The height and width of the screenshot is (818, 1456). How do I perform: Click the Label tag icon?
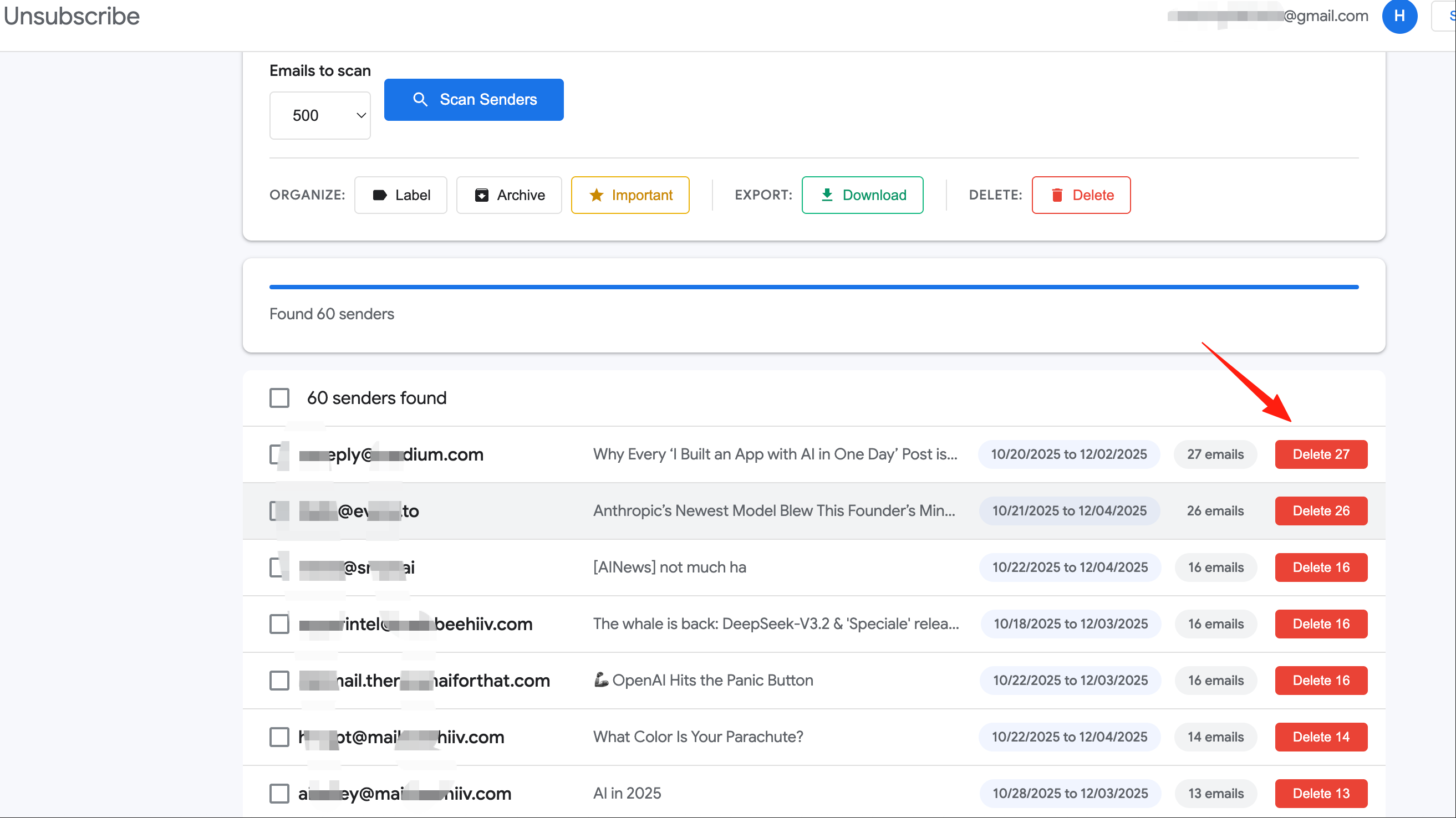pos(380,195)
